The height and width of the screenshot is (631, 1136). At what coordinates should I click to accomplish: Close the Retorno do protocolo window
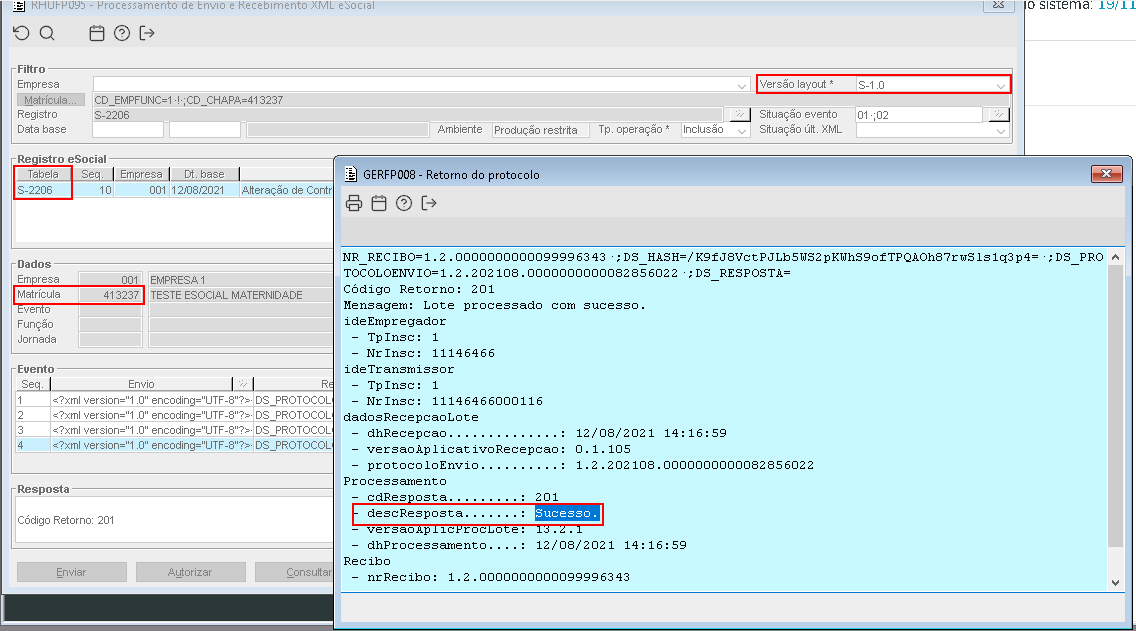[1106, 174]
